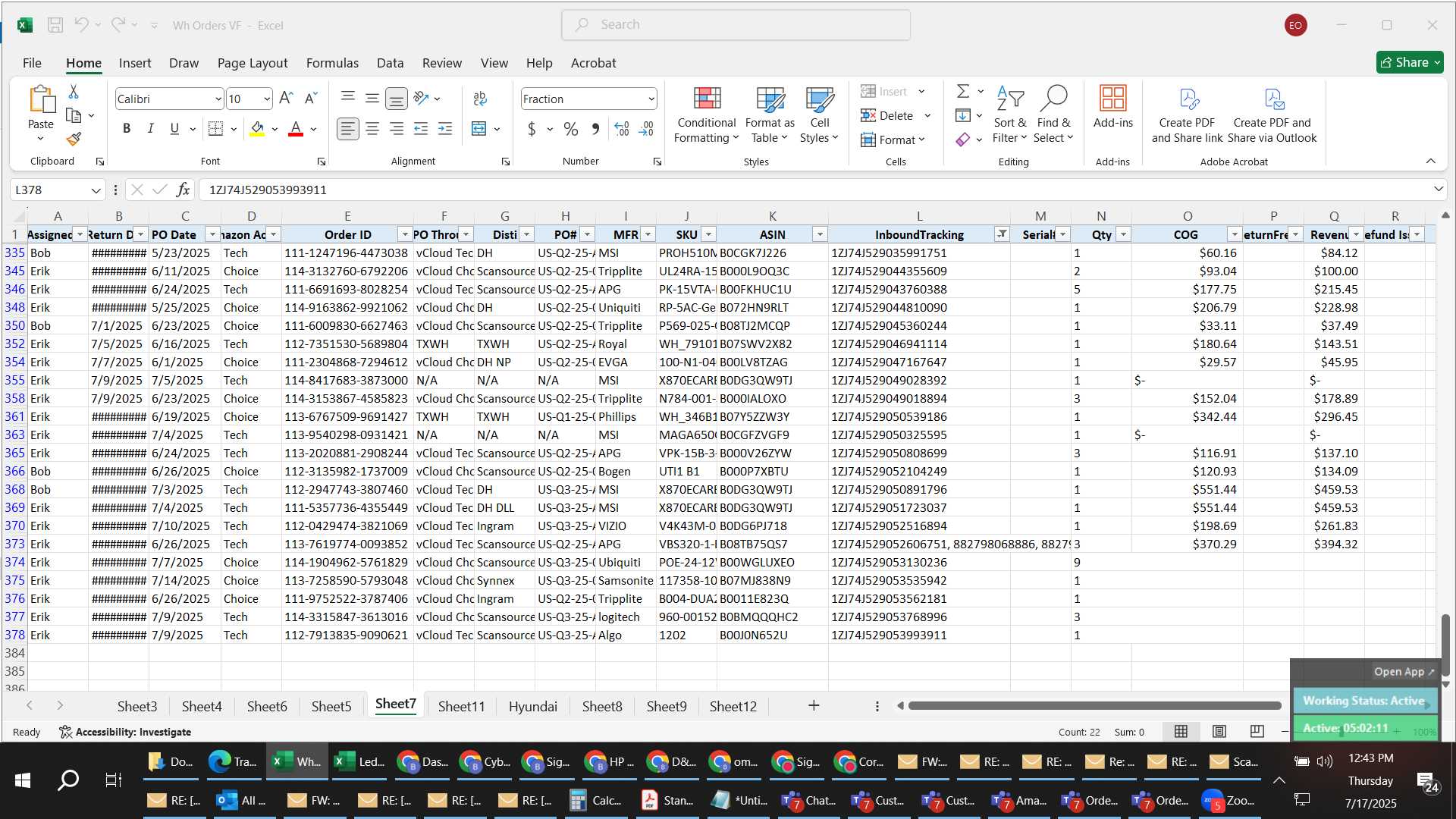The height and width of the screenshot is (819, 1456).
Task: Click the Format cells button
Action: [x=891, y=140]
